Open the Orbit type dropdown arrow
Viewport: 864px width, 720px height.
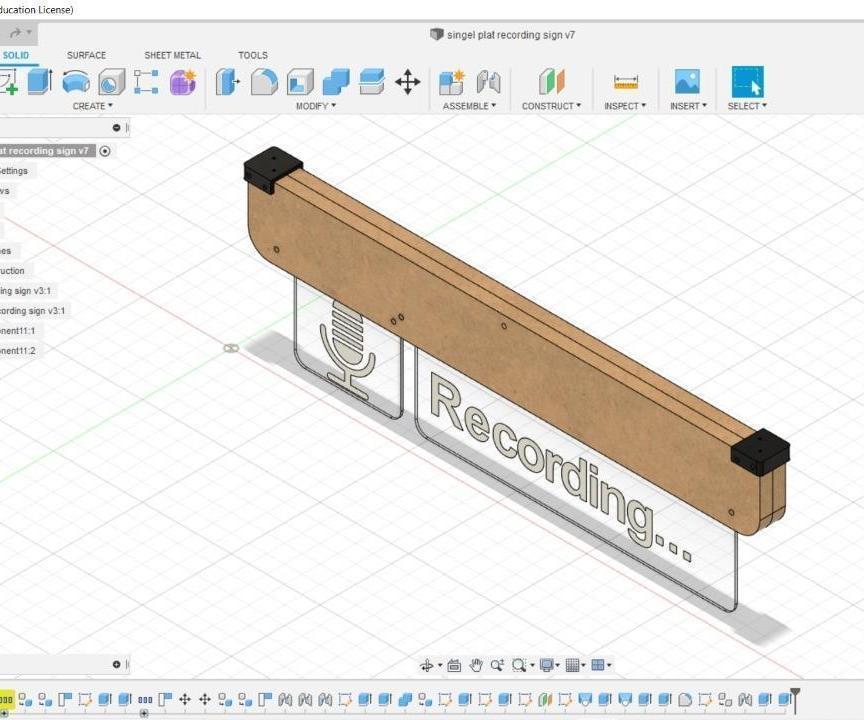click(x=440, y=665)
